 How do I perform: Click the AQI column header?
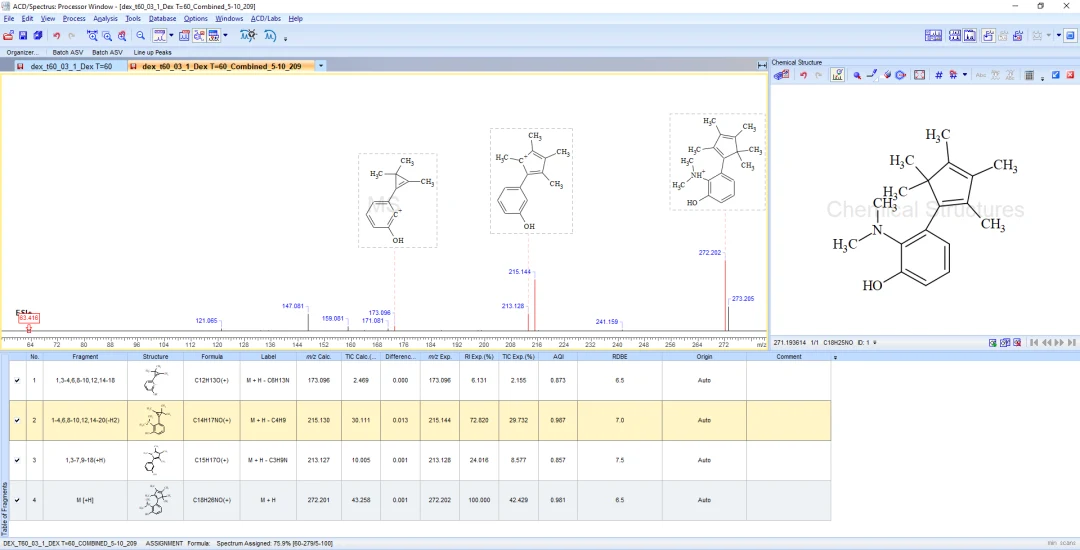[x=558, y=357]
